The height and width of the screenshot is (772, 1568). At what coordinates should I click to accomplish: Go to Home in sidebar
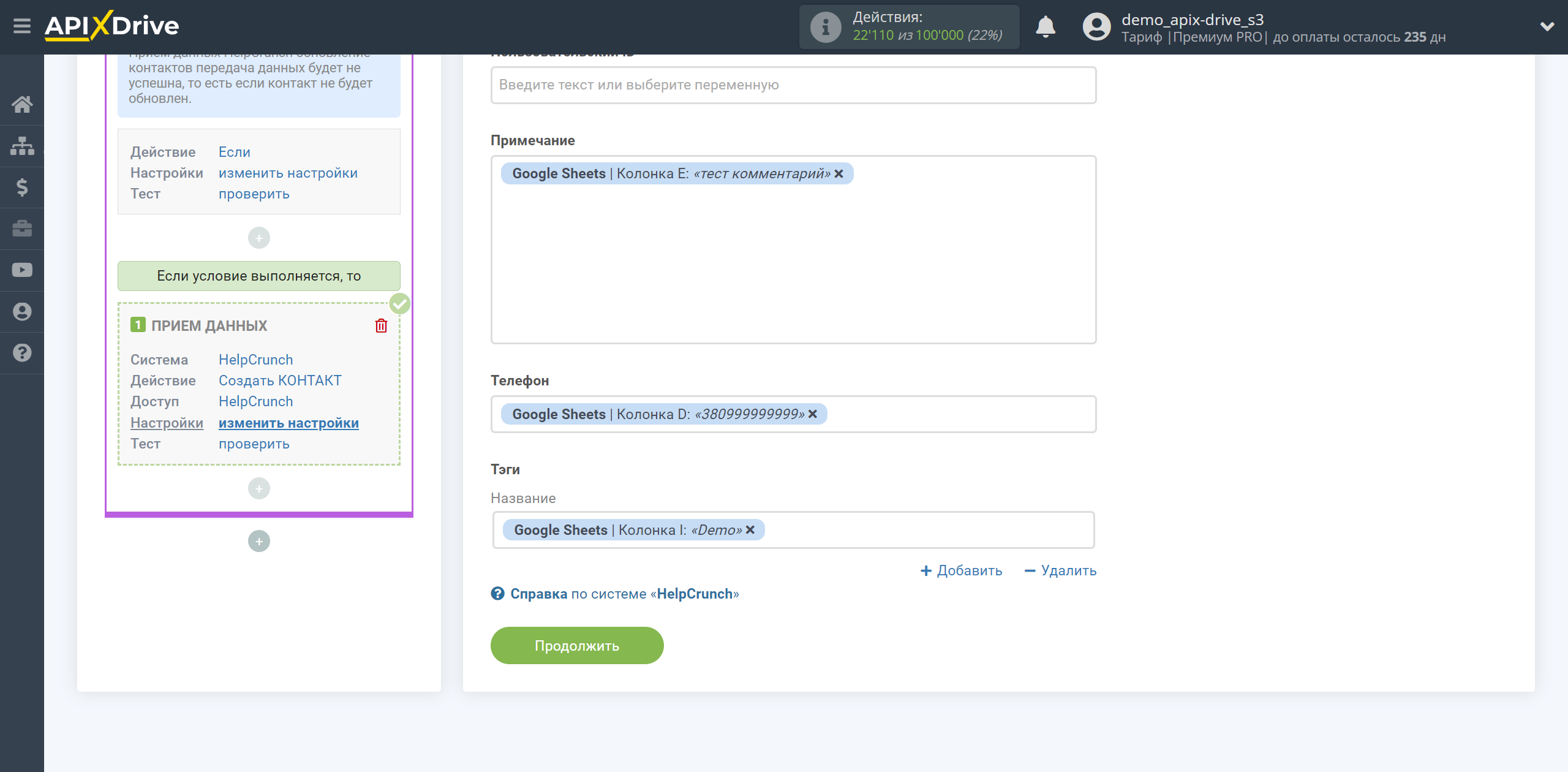(x=22, y=105)
